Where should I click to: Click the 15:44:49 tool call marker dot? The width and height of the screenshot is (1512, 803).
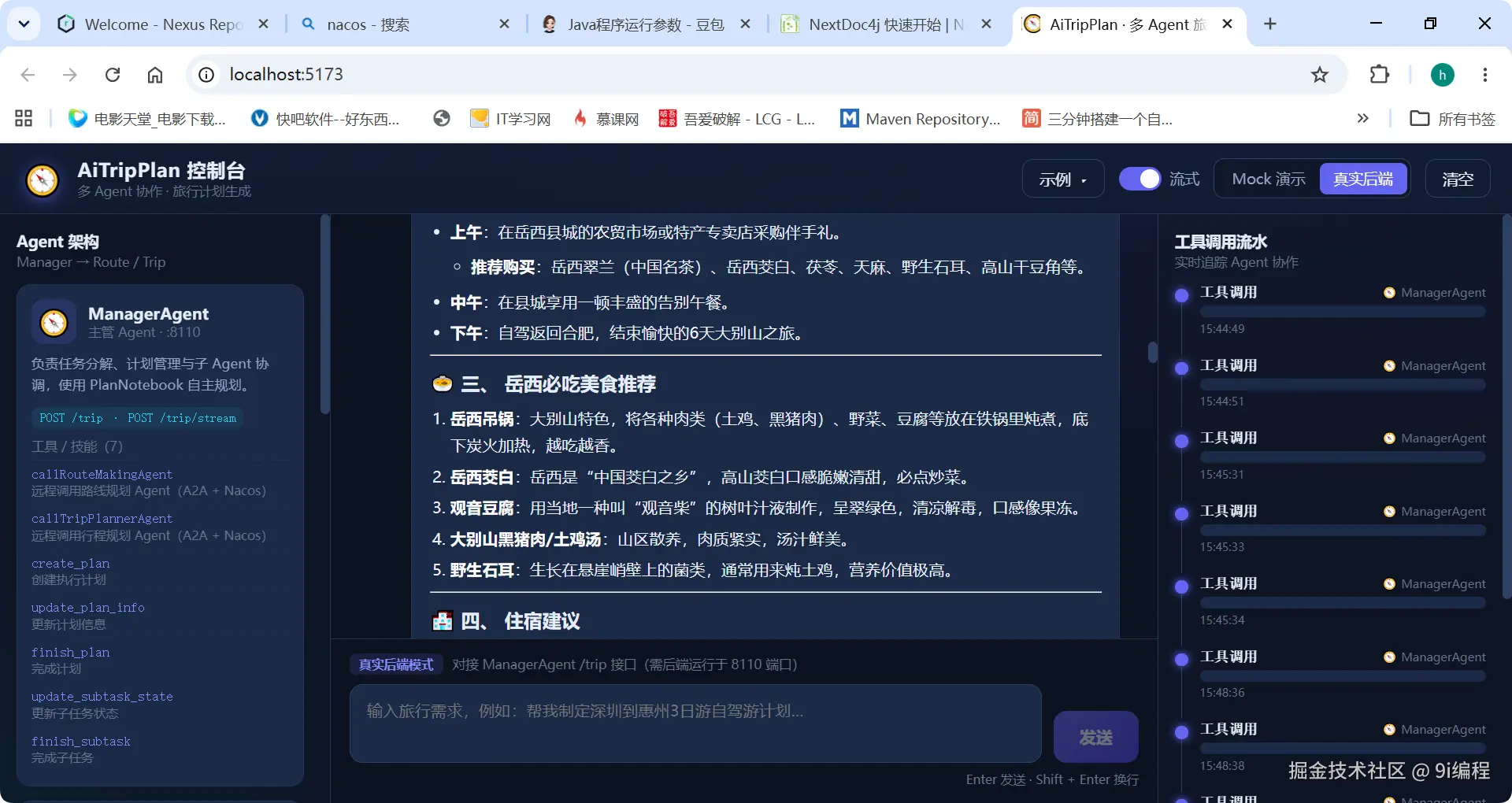coord(1181,295)
